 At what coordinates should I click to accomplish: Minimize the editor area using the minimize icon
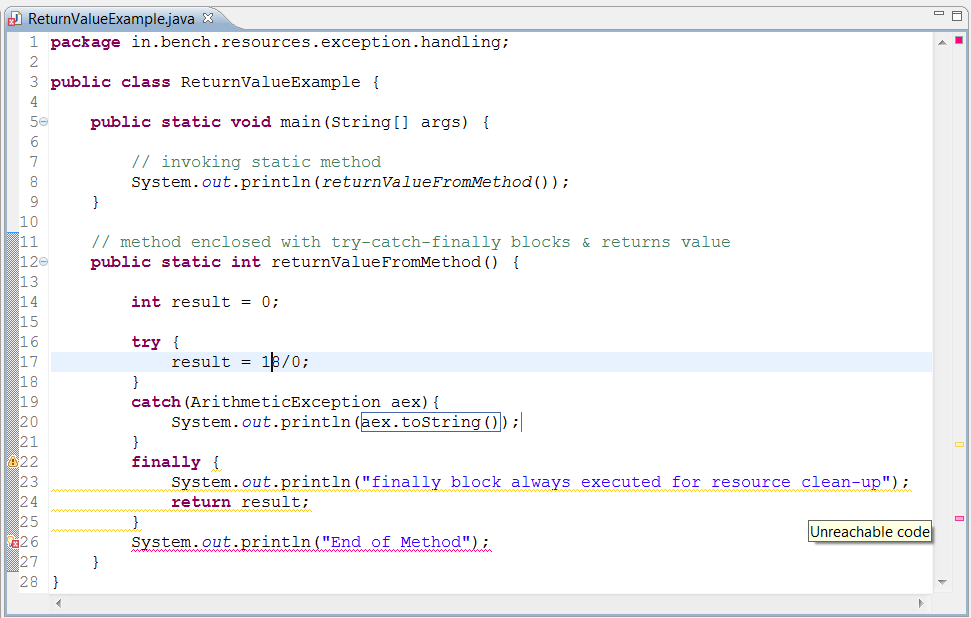coord(939,15)
